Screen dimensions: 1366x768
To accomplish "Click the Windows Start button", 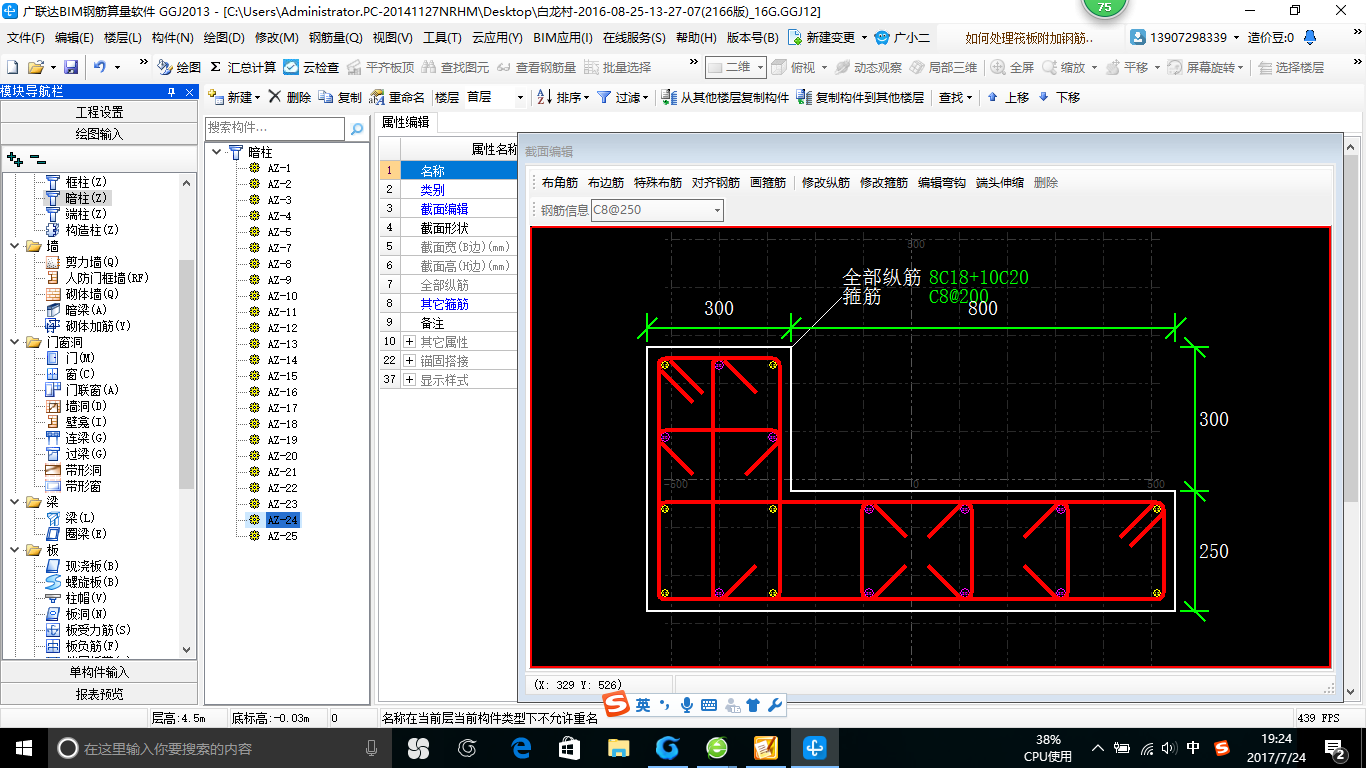I will pyautogui.click(x=23, y=747).
